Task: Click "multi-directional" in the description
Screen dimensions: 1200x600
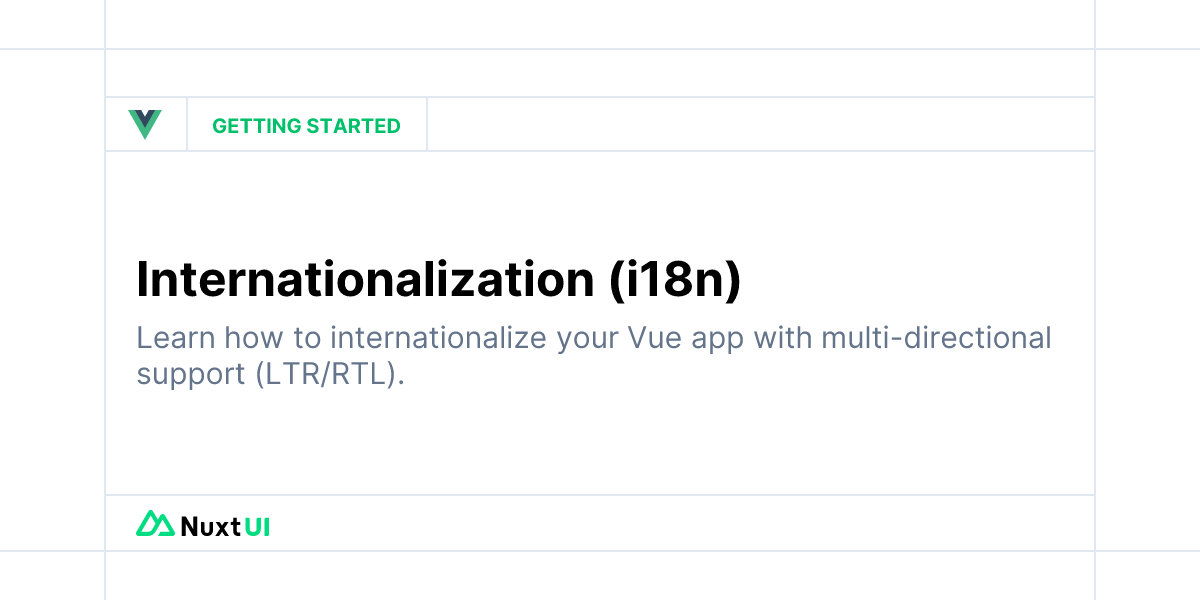Action: (x=936, y=337)
